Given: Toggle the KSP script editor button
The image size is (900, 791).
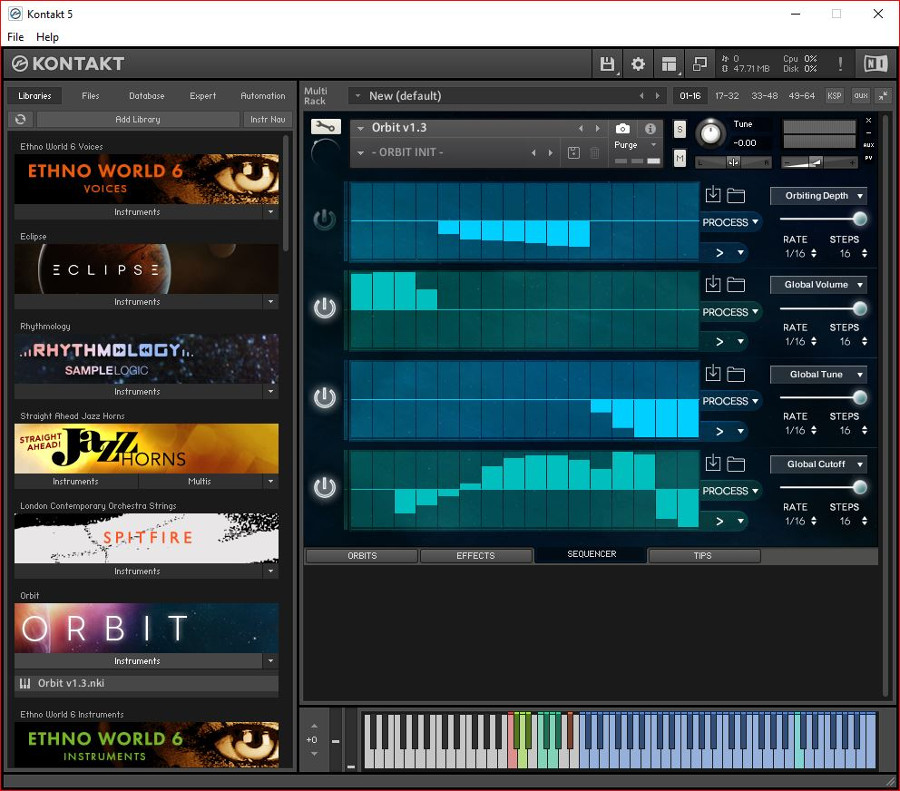Looking at the screenshot, I should (x=834, y=96).
